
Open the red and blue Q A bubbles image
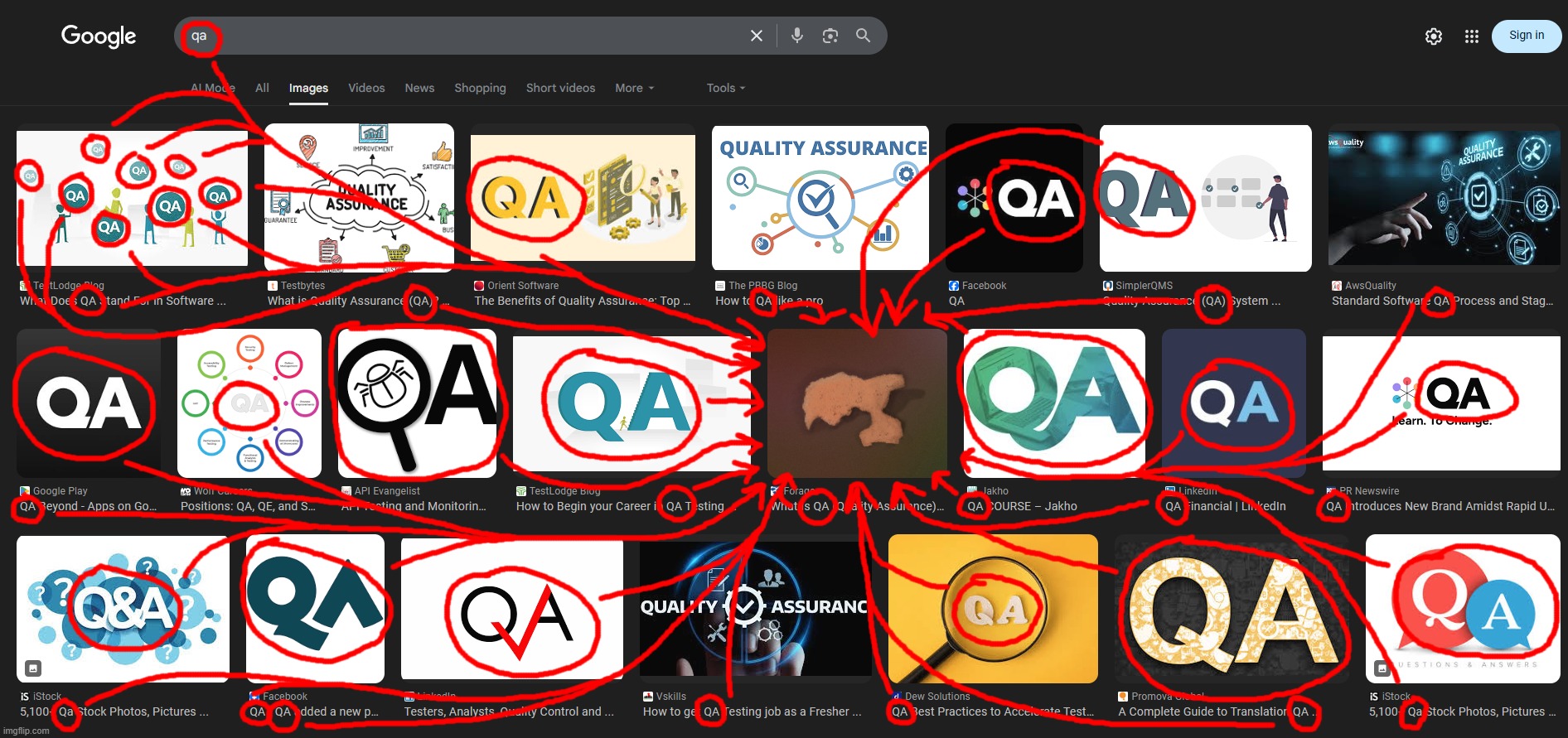pos(1463,609)
